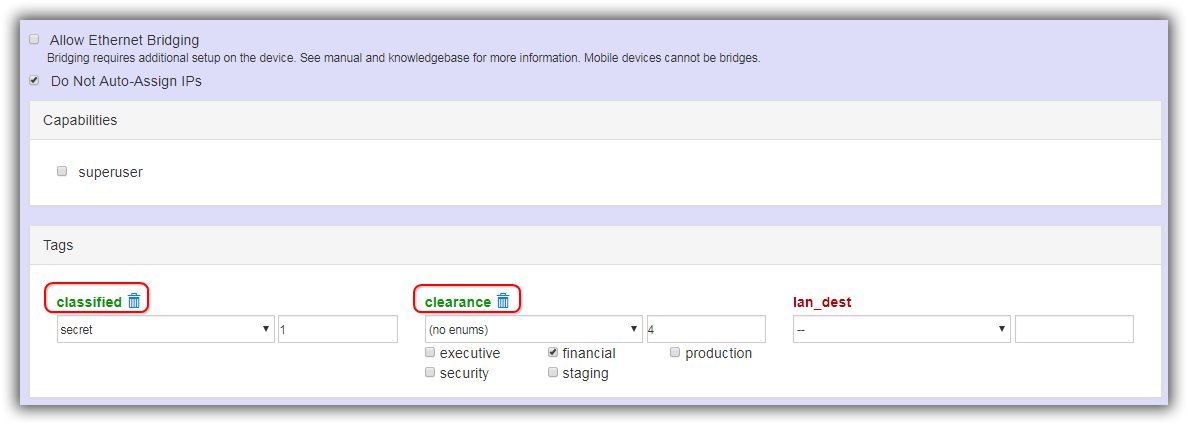This screenshot has height=425, width=1188.
Task: Enable Allow Ethernet Bridging checkbox
Action: (x=35, y=40)
